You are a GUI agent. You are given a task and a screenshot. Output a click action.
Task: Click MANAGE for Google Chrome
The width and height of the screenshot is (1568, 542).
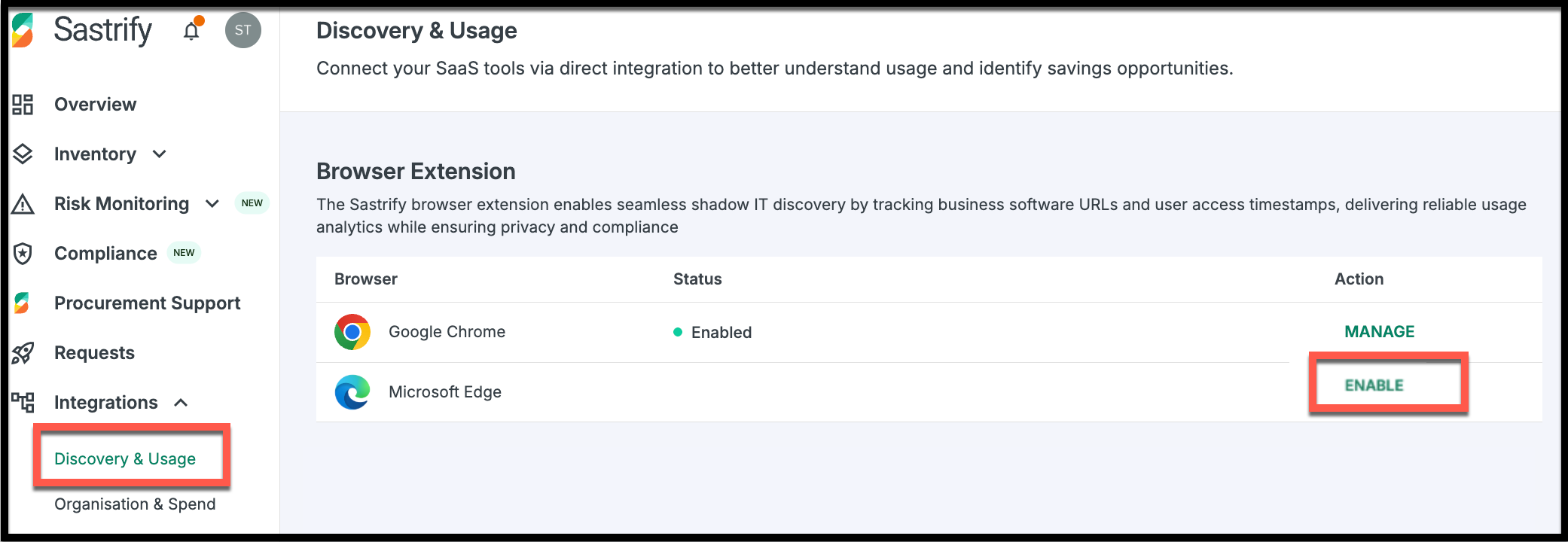(1380, 332)
